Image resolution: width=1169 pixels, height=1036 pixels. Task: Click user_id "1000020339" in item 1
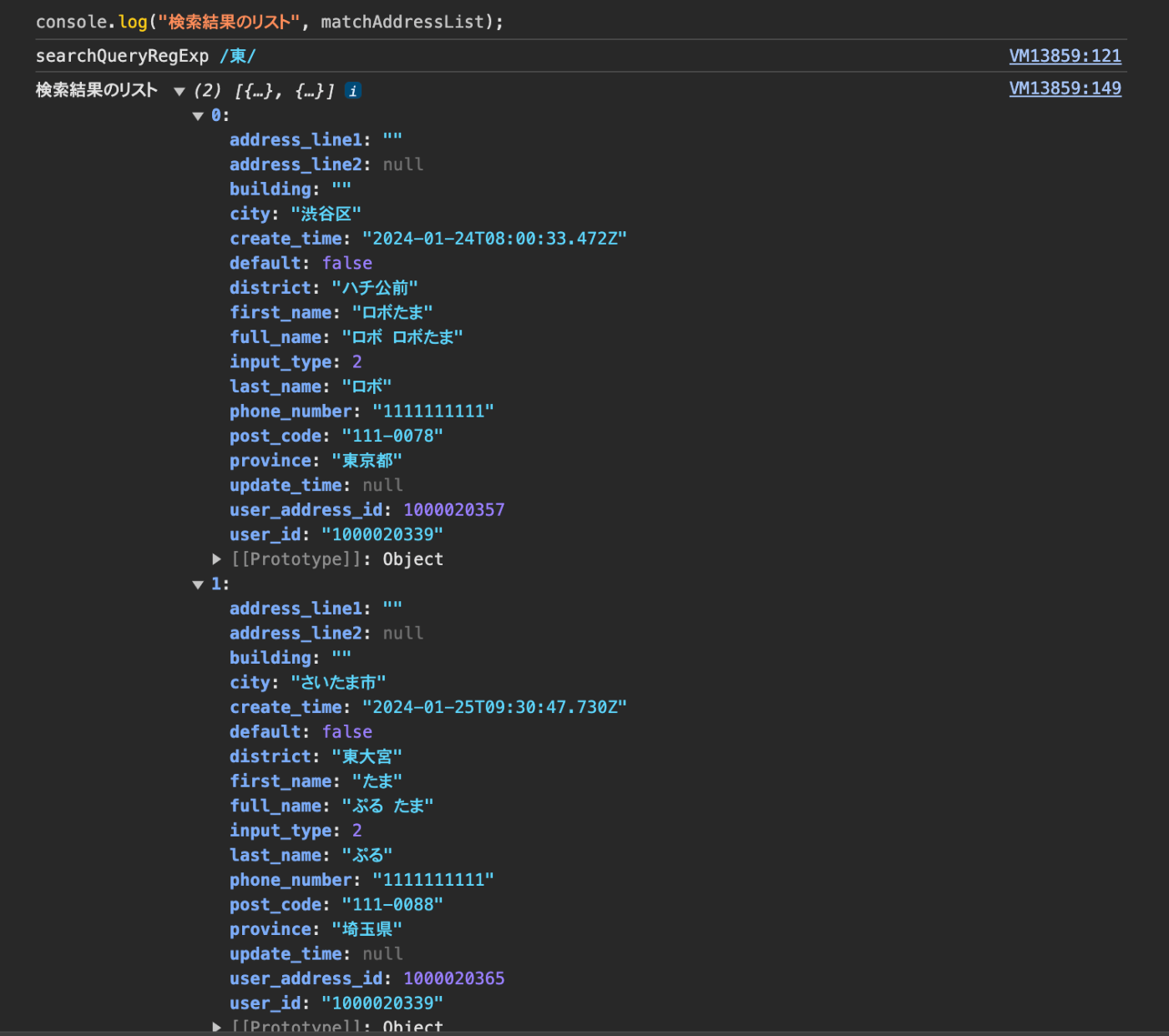click(x=382, y=1003)
